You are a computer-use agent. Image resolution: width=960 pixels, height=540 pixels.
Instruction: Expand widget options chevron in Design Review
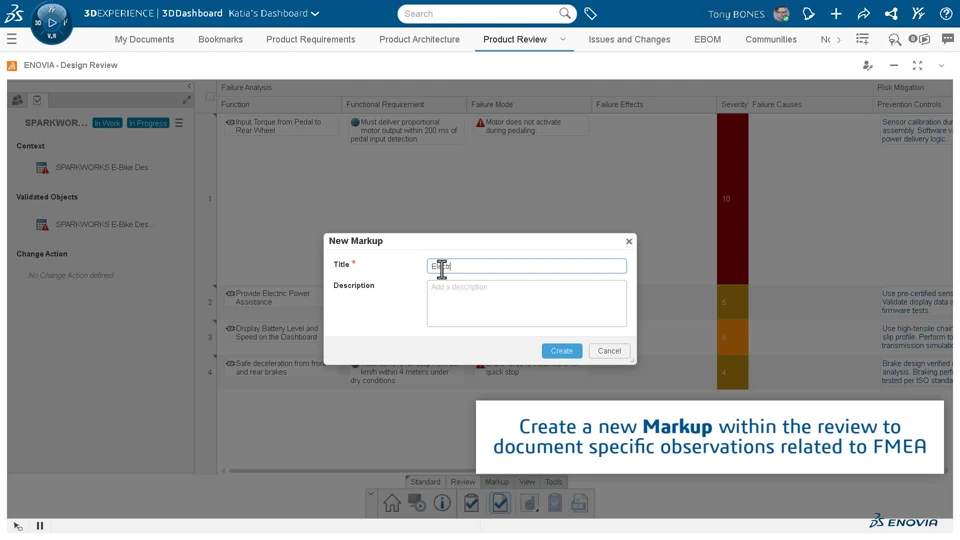(x=941, y=66)
